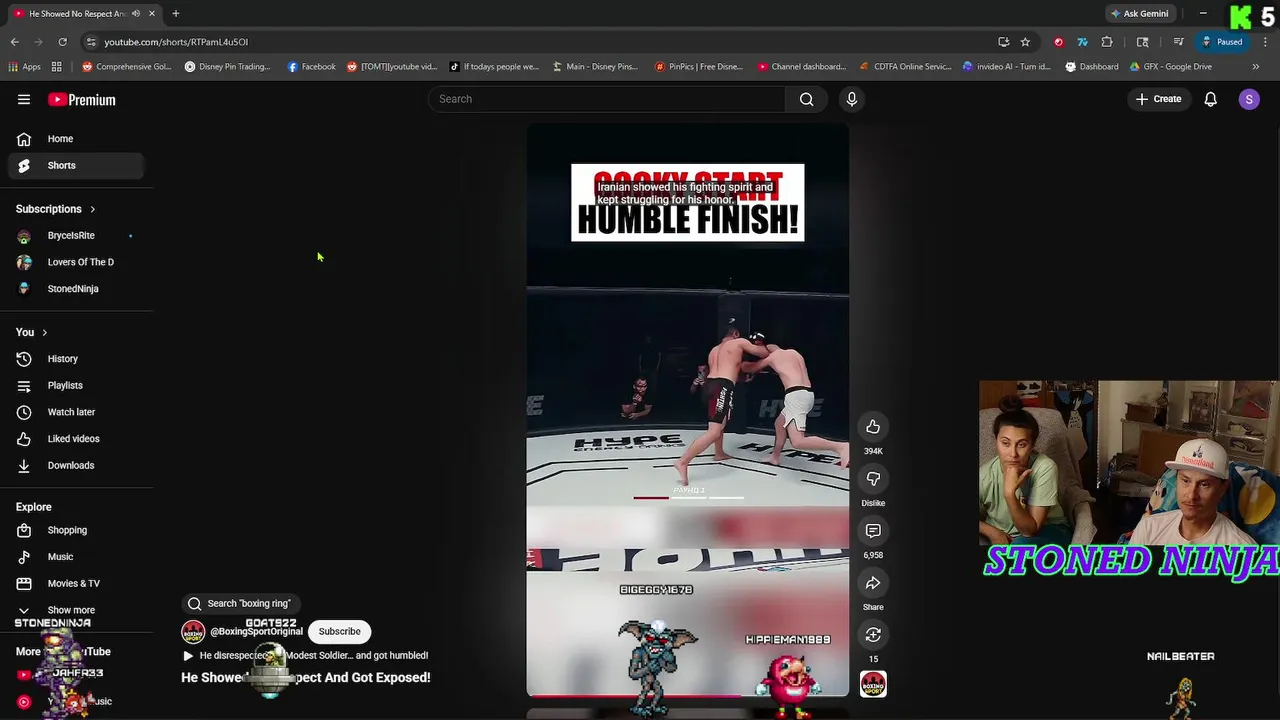Subscribe to BoxingSportOriginal
The height and width of the screenshot is (720, 1280).
pyautogui.click(x=339, y=631)
